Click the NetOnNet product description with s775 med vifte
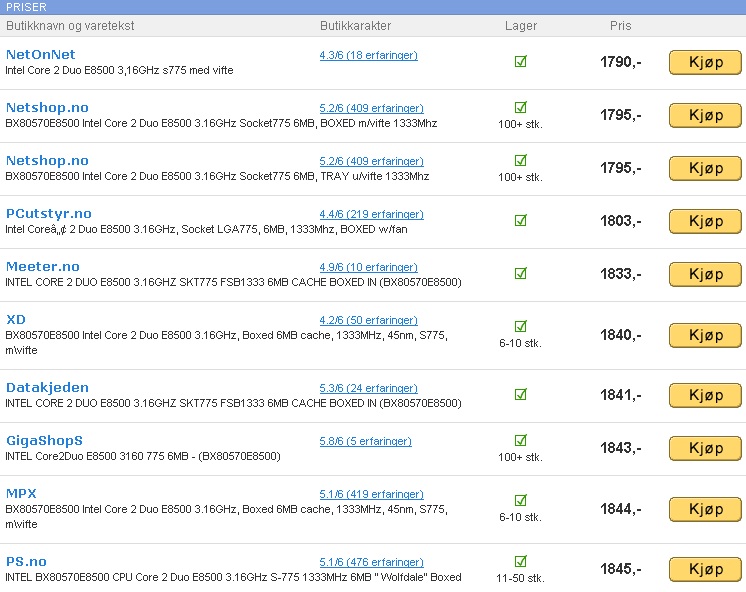The image size is (746, 592). tap(119, 70)
